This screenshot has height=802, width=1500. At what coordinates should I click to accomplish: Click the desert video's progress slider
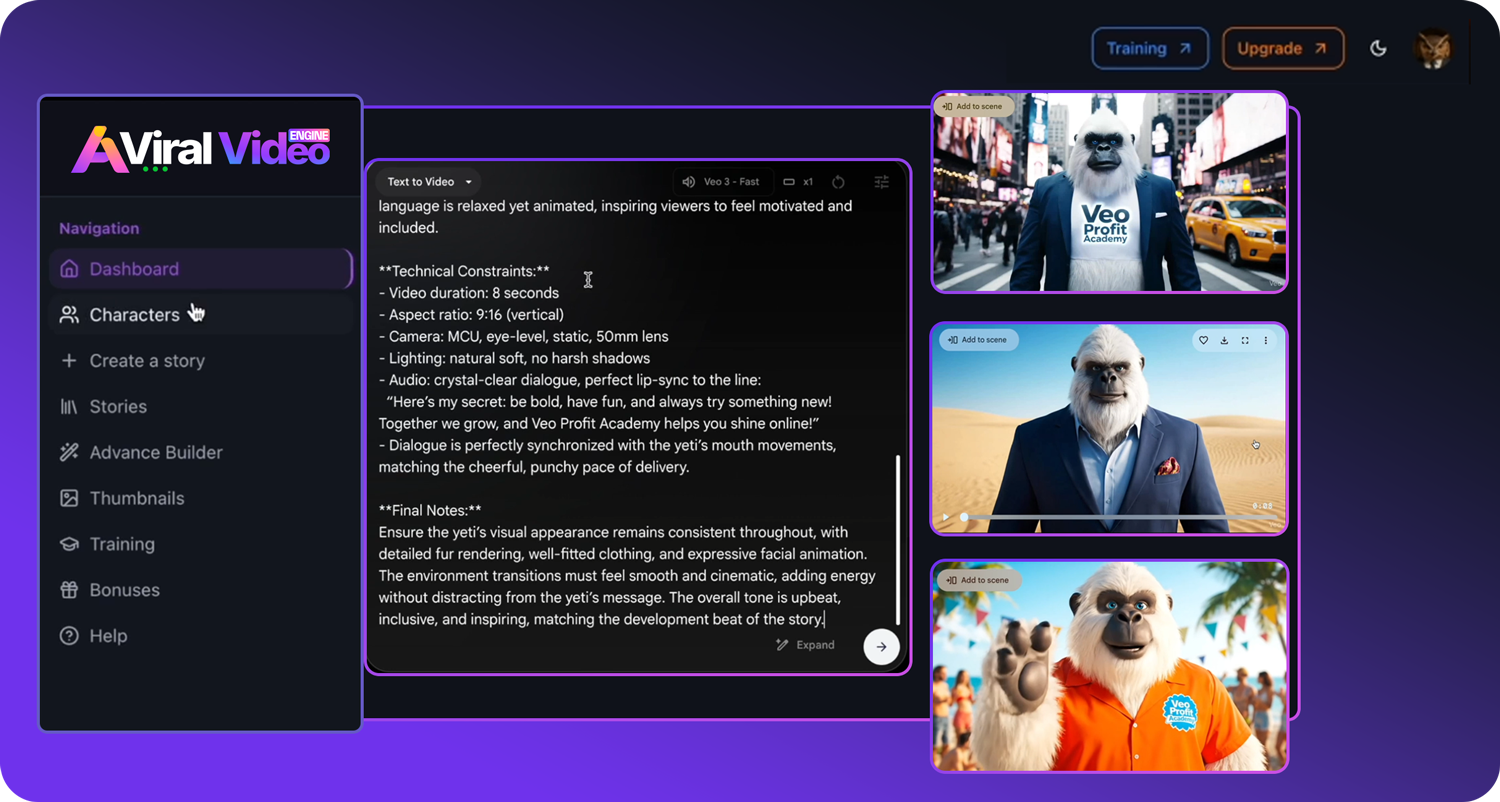pos(1100,517)
